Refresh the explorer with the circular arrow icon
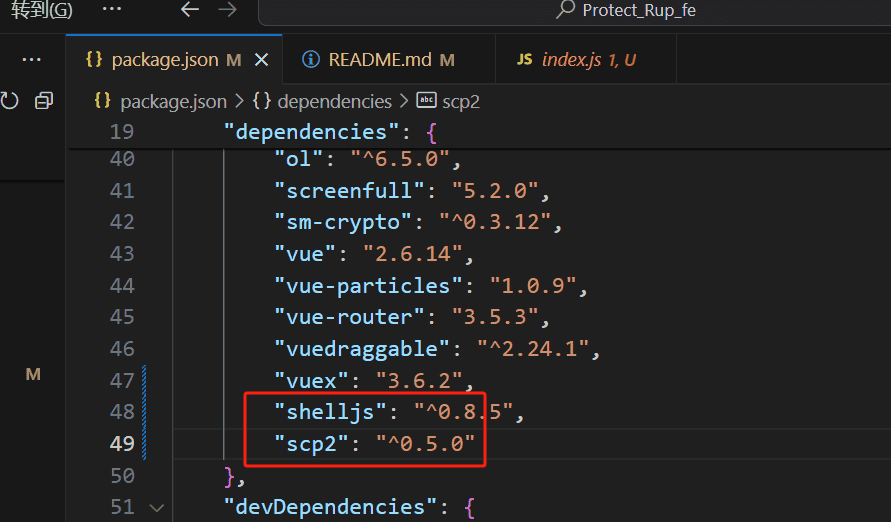 coord(9,101)
